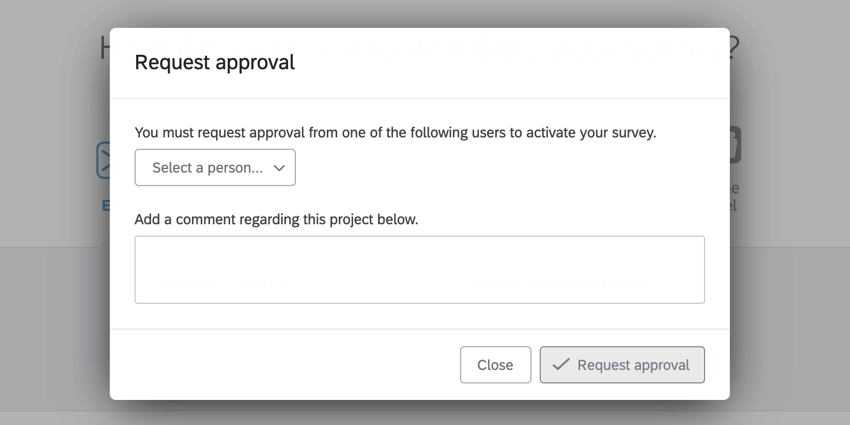Viewport: 850px width, 425px height.
Task: Click the "Request approval" dialog title
Action: [215, 62]
